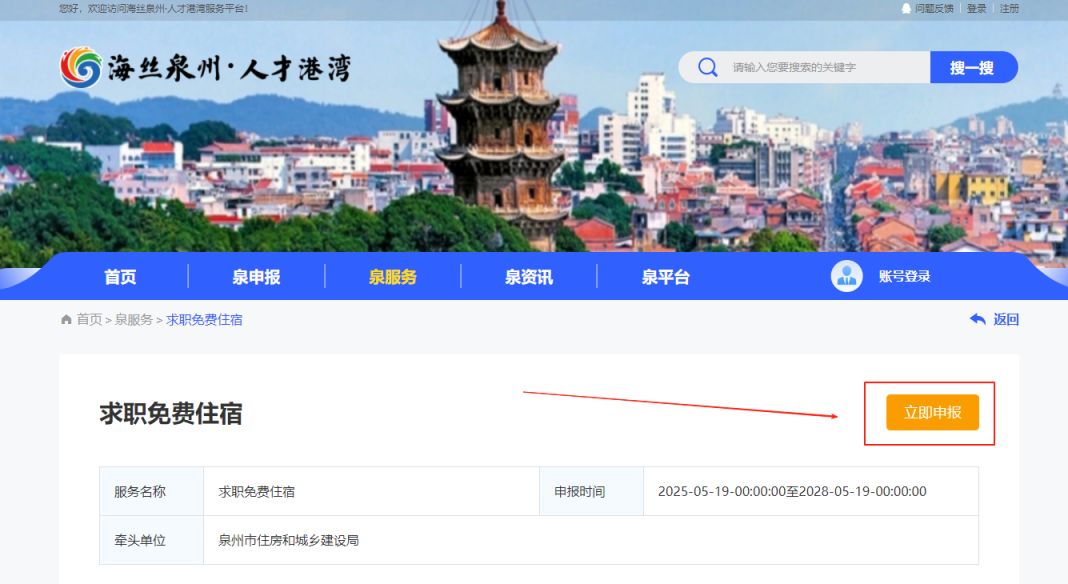This screenshot has width=1068, height=584.
Task: Click the bell icon beside 问题反馈
Action: (x=907, y=8)
